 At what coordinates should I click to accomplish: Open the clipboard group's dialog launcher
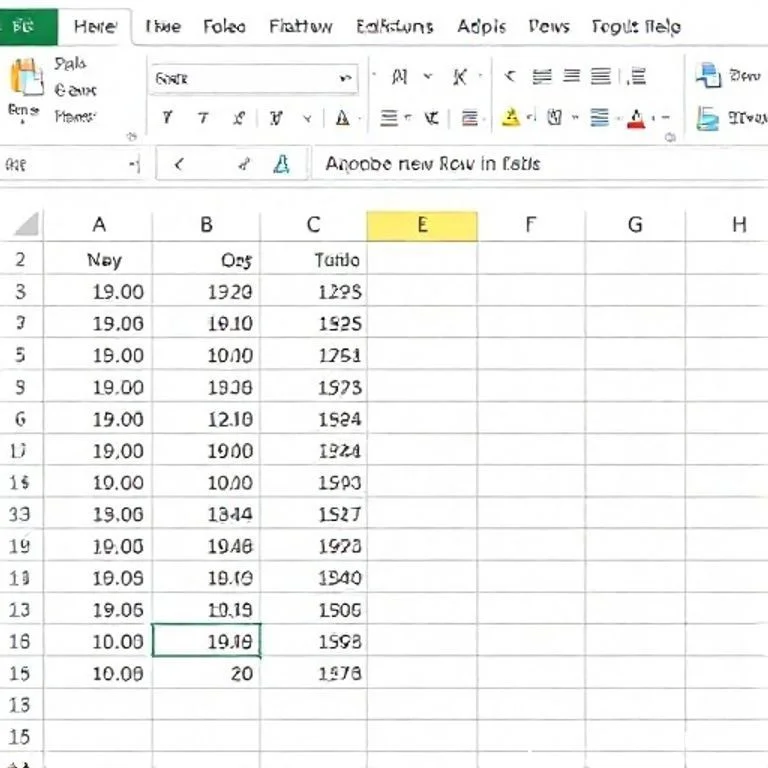click(x=131, y=137)
